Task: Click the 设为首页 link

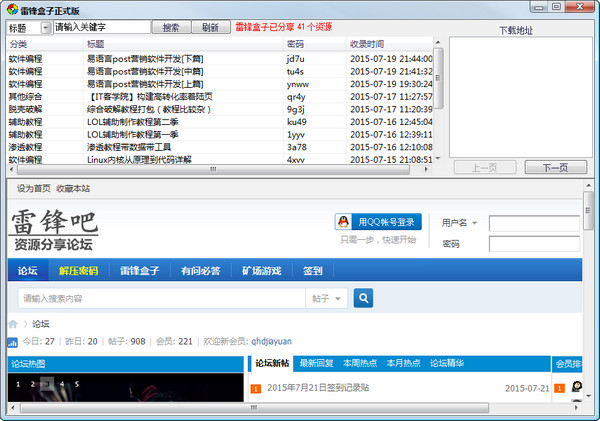Action: (x=34, y=188)
